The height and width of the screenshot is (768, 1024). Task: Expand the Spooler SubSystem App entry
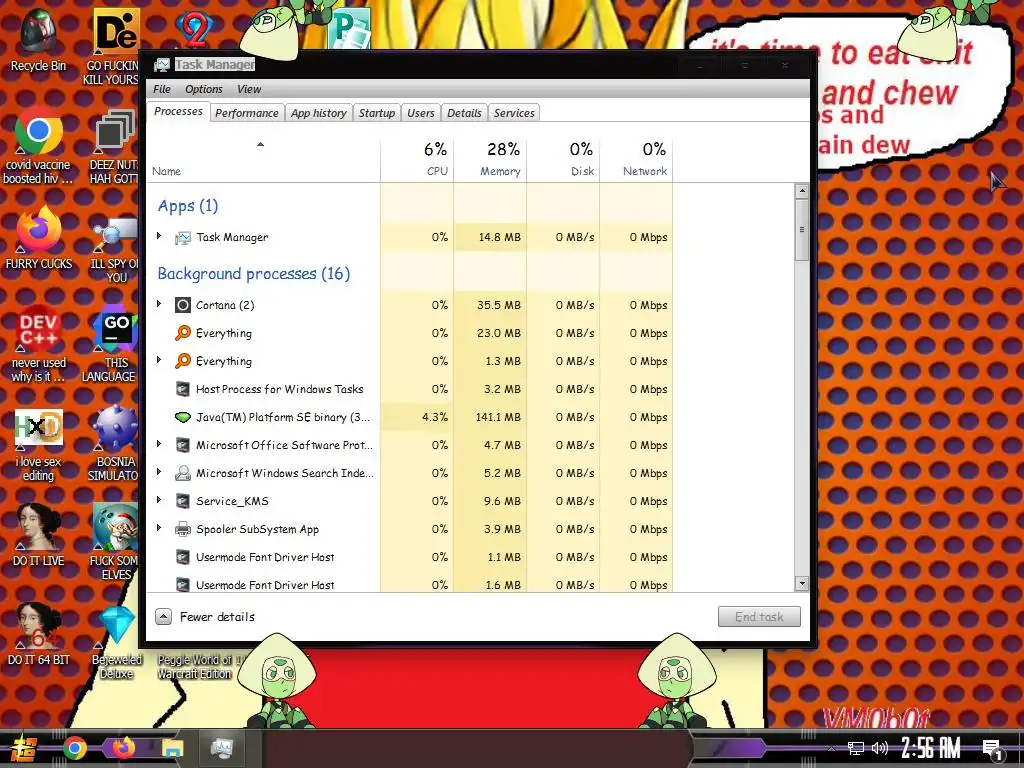click(159, 528)
